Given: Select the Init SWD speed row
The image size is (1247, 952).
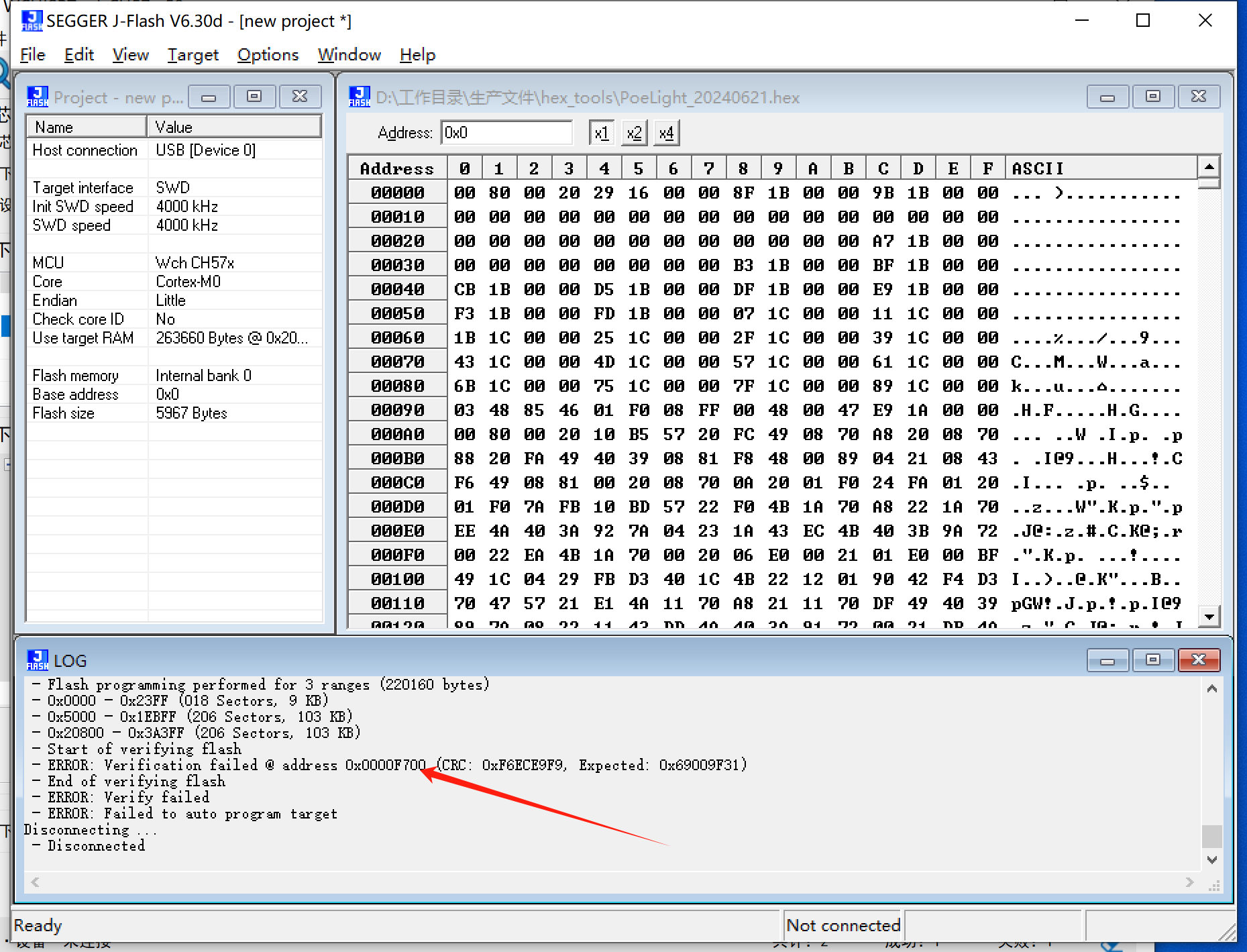Looking at the screenshot, I should [x=174, y=207].
